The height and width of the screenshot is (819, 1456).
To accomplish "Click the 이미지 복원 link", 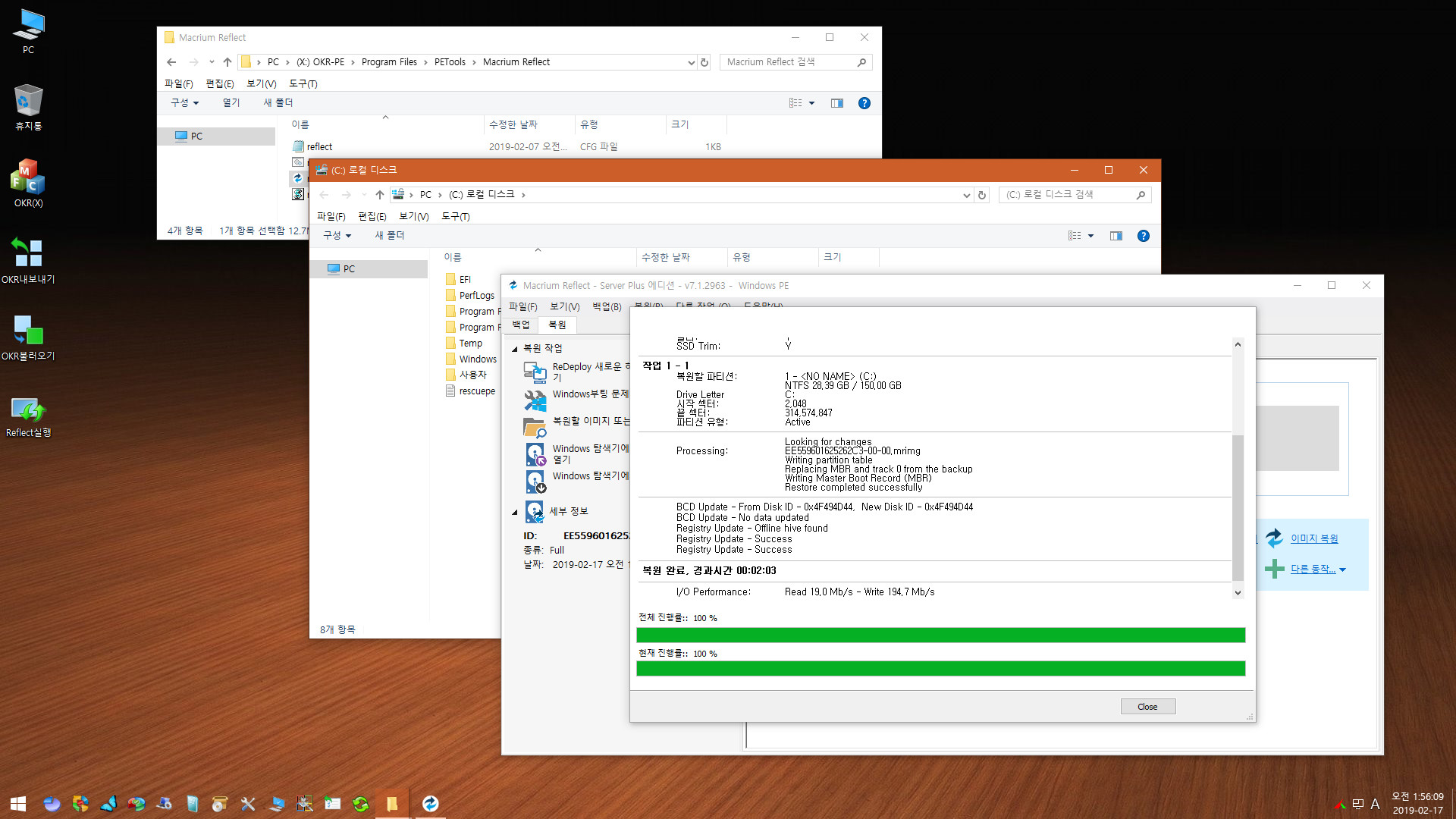I will pos(1313,538).
